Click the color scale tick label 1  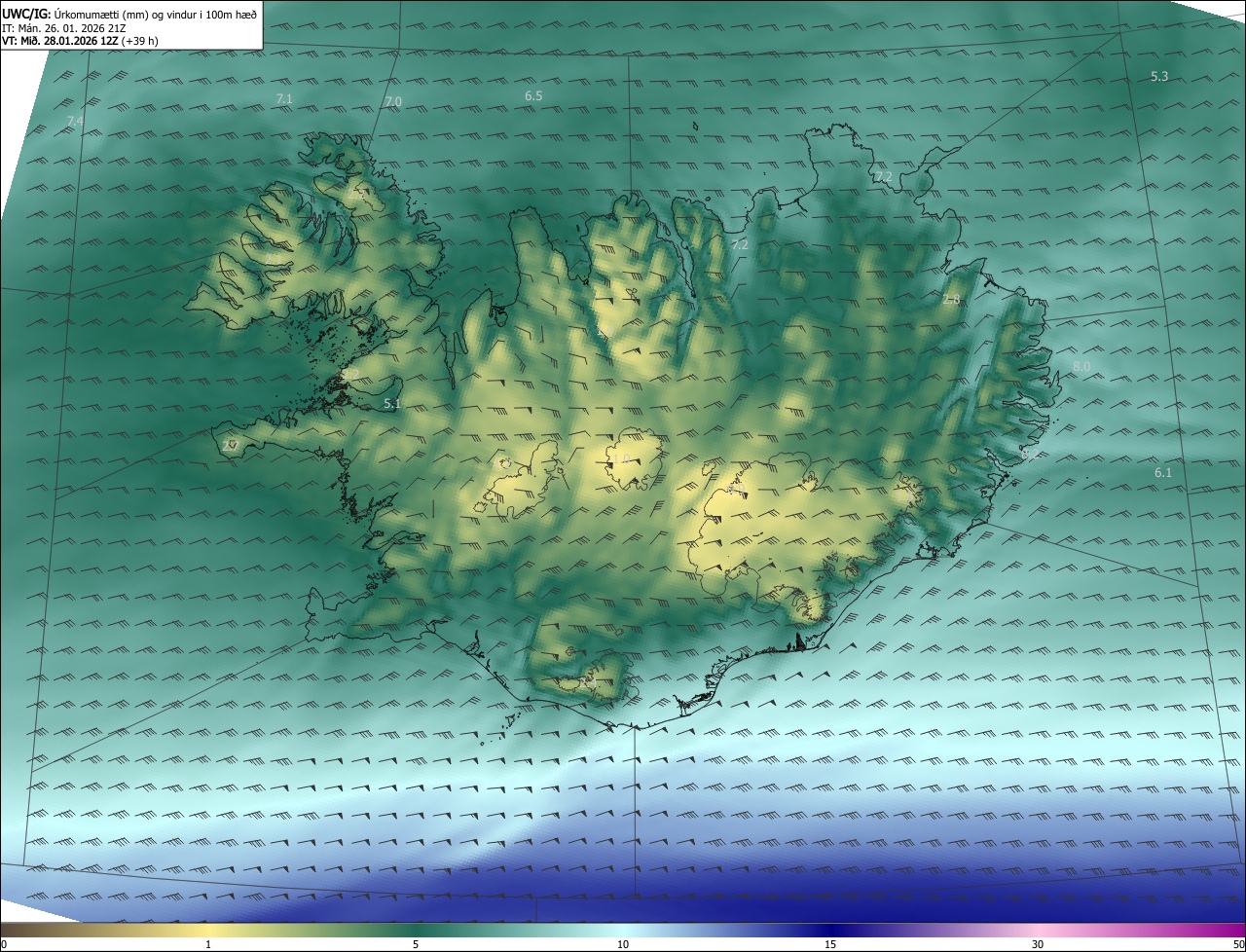(x=208, y=944)
